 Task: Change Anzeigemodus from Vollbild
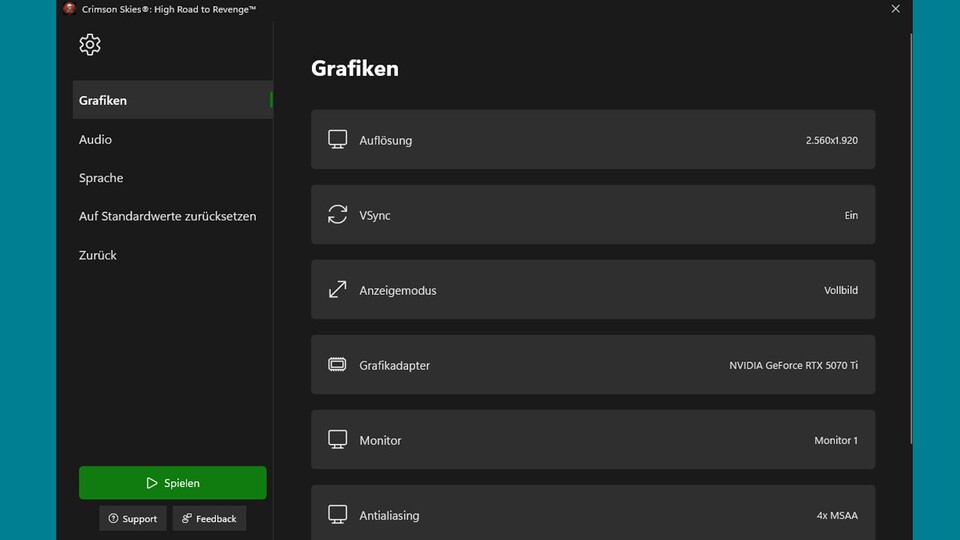pos(841,290)
